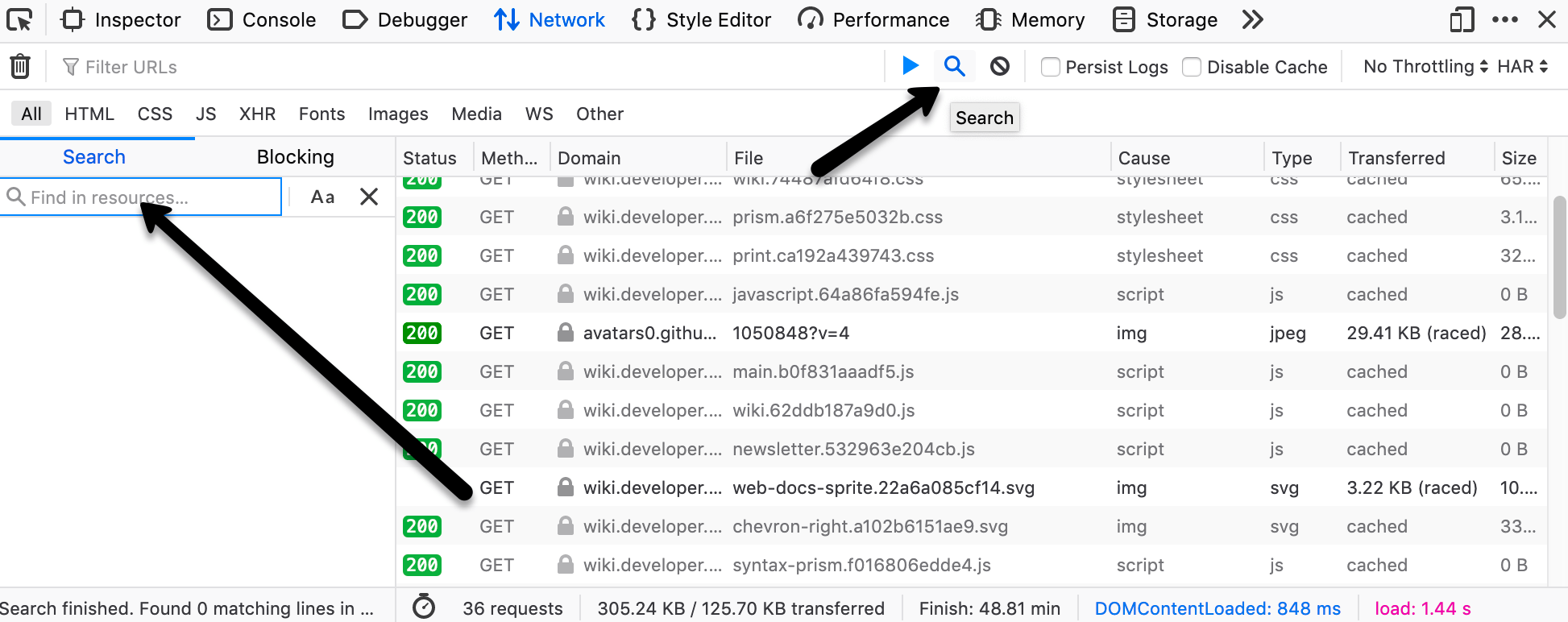Sort by Domain column header

[638, 158]
